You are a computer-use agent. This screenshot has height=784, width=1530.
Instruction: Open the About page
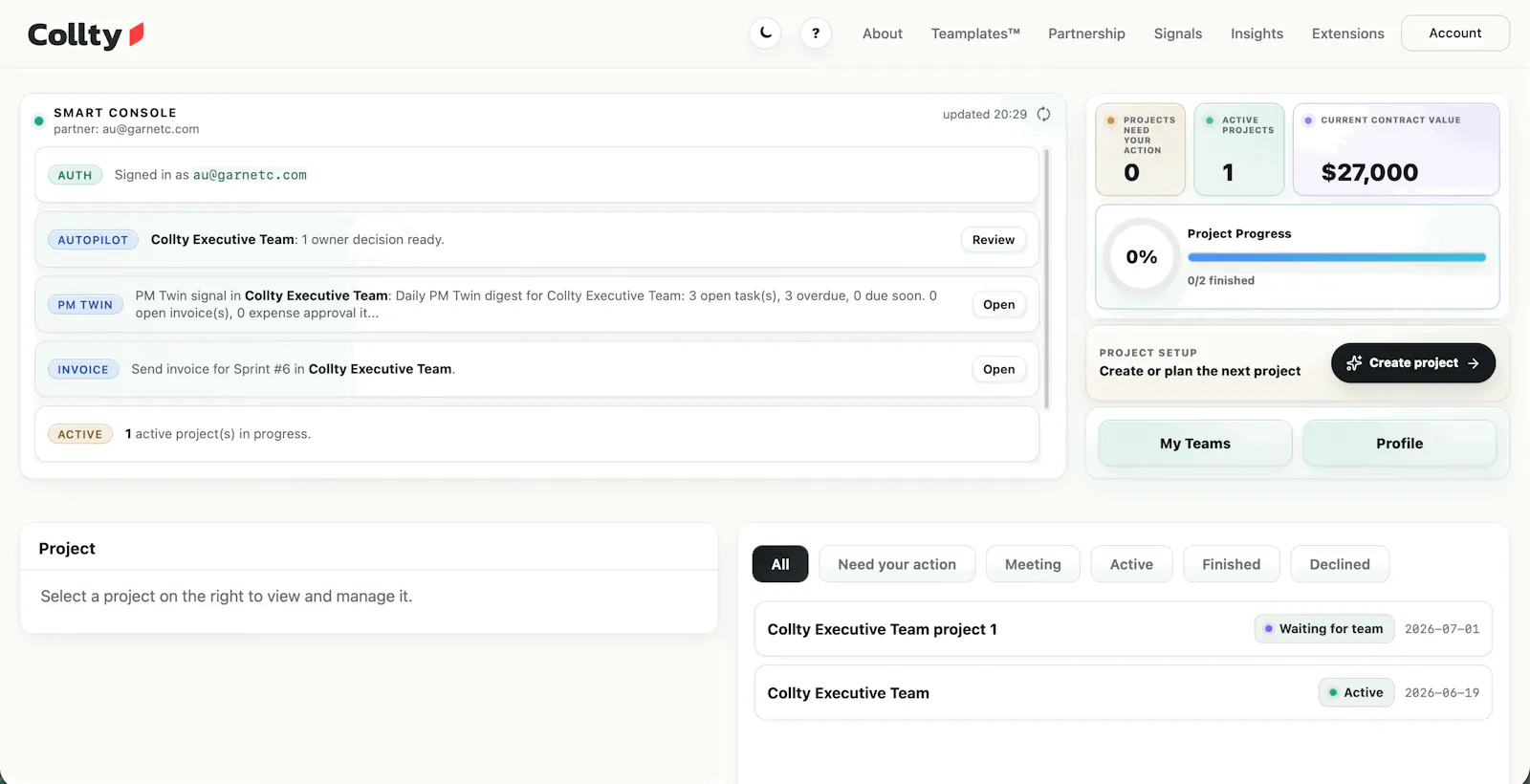(882, 33)
